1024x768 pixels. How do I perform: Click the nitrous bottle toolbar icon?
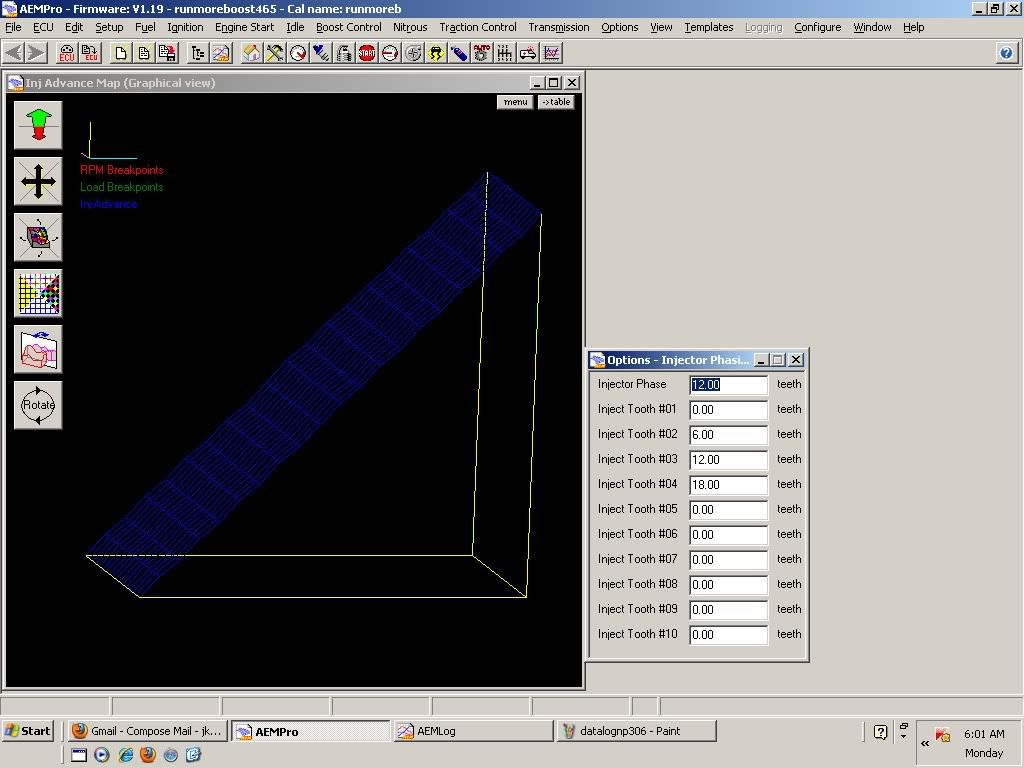click(459, 53)
